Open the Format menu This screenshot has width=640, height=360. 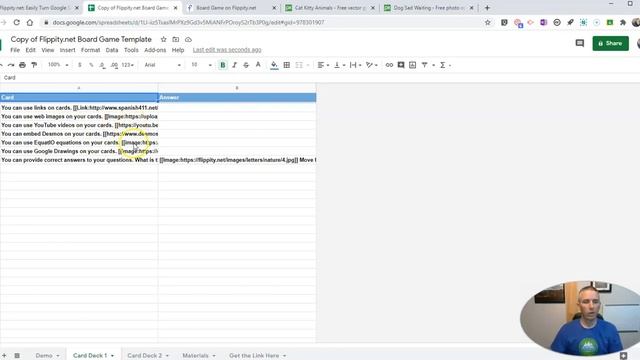pyautogui.click(x=90, y=50)
